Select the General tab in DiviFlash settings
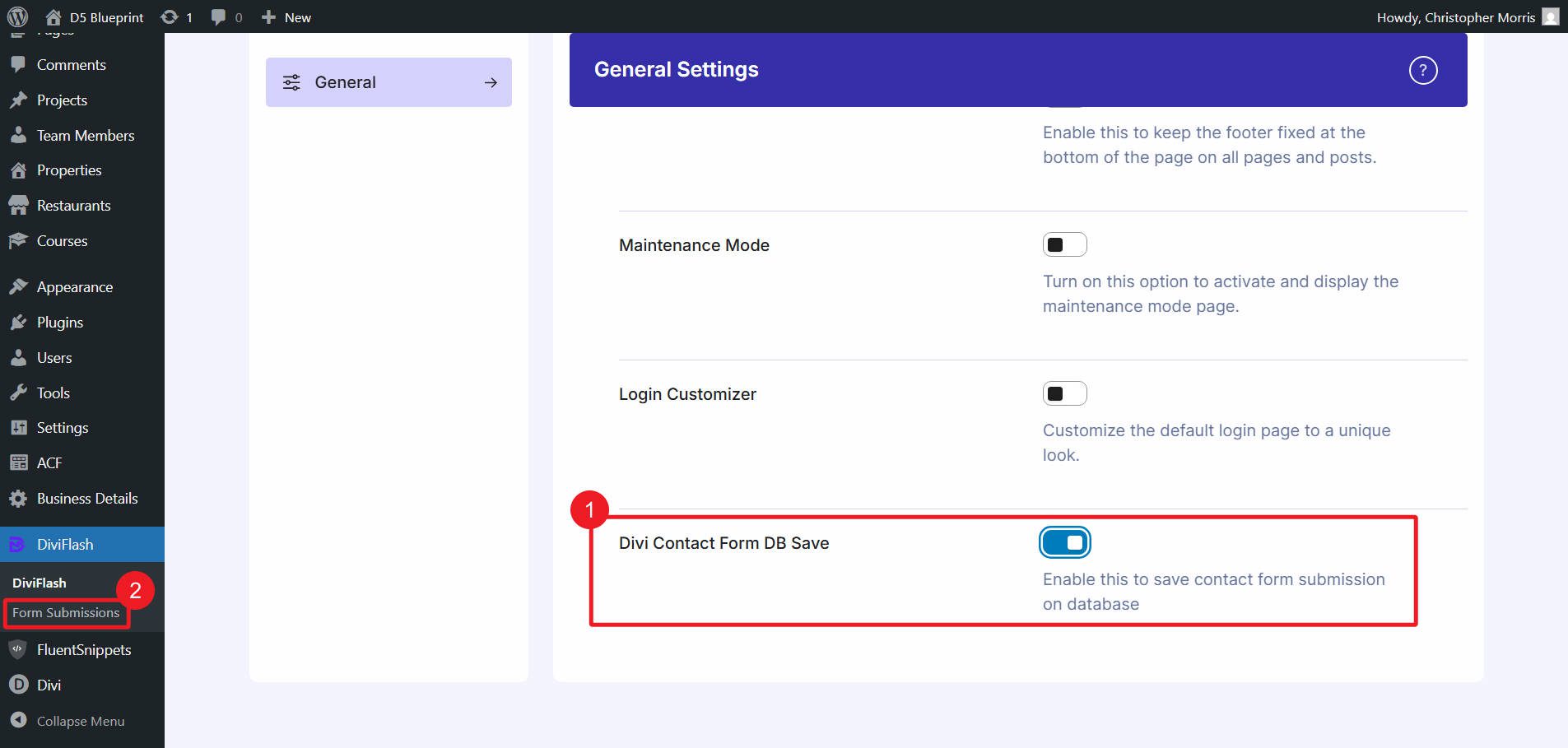 (x=345, y=81)
